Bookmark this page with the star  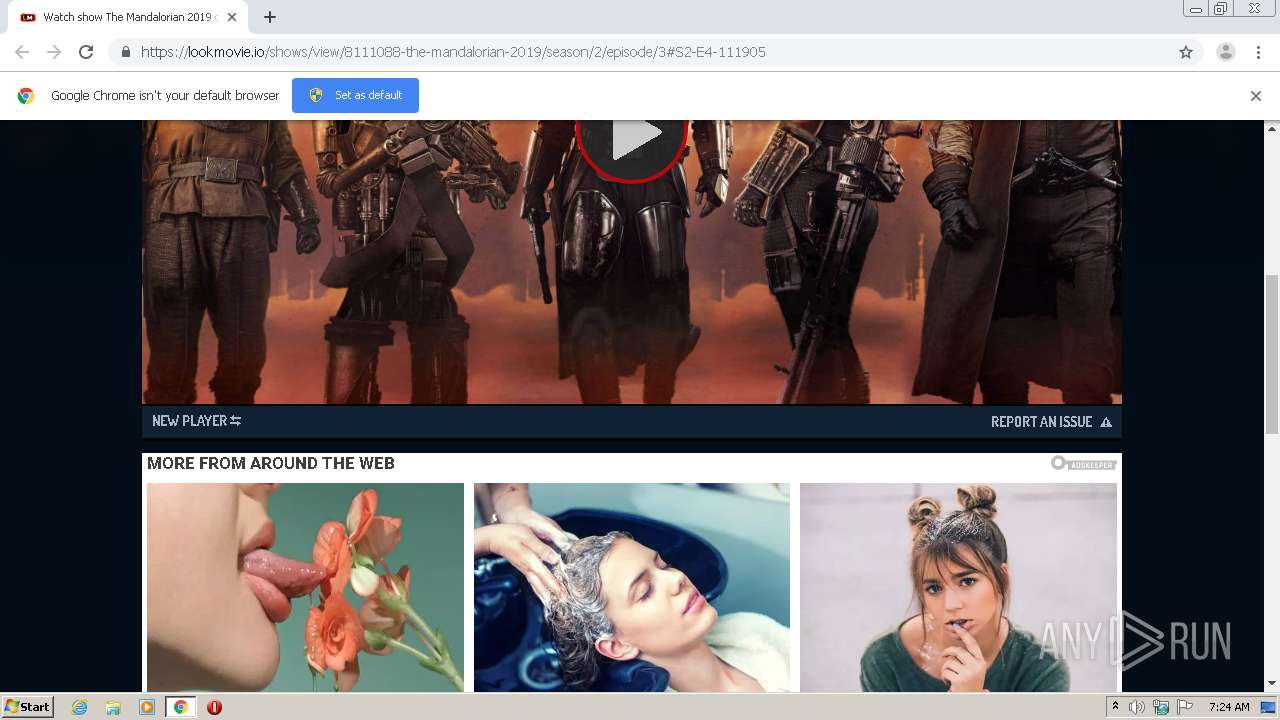(1186, 52)
